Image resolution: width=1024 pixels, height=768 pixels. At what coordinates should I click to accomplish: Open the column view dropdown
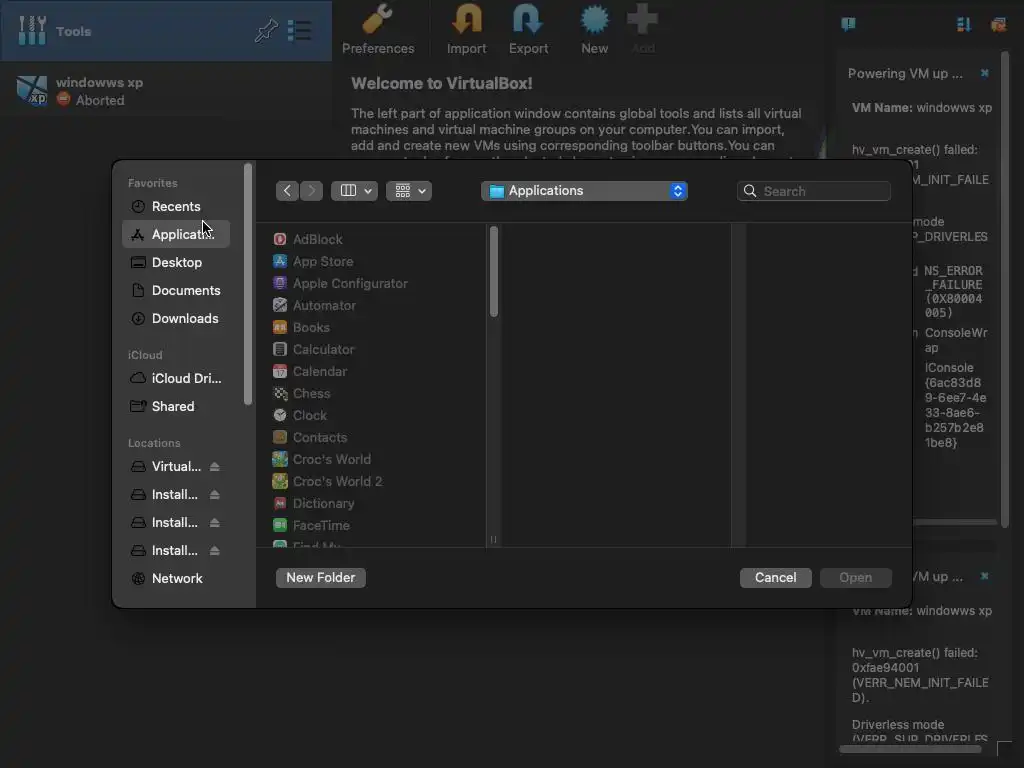(355, 191)
